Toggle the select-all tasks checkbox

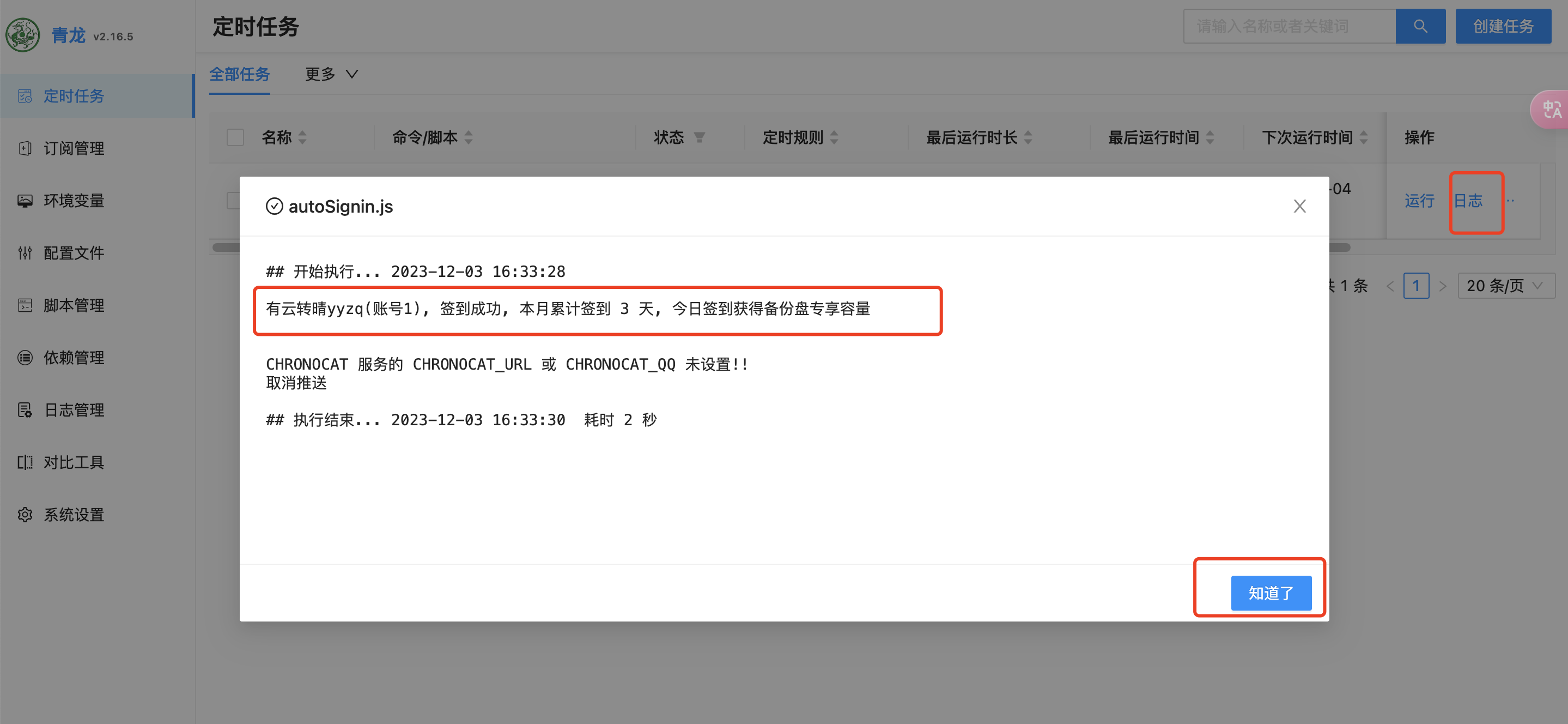(235, 137)
